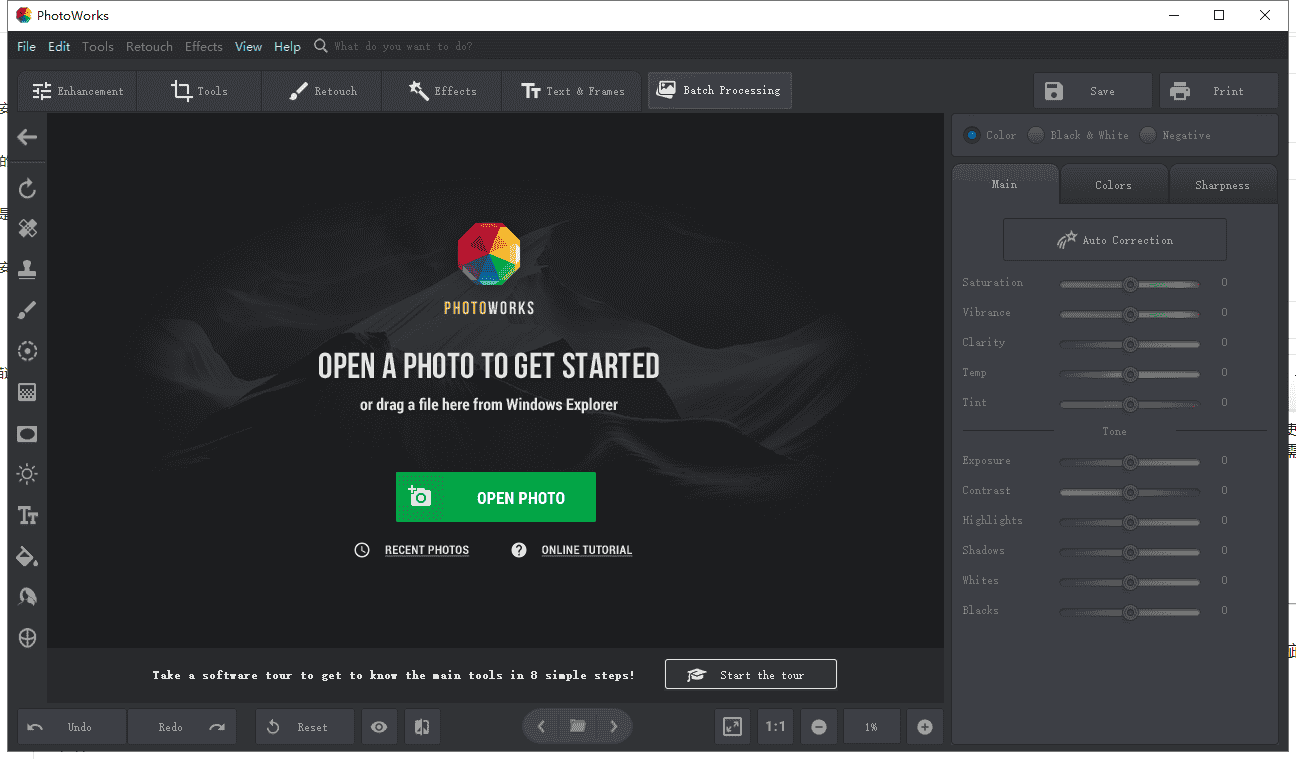Select the radial filter tool
This screenshot has width=1296, height=759.
pos(28,351)
